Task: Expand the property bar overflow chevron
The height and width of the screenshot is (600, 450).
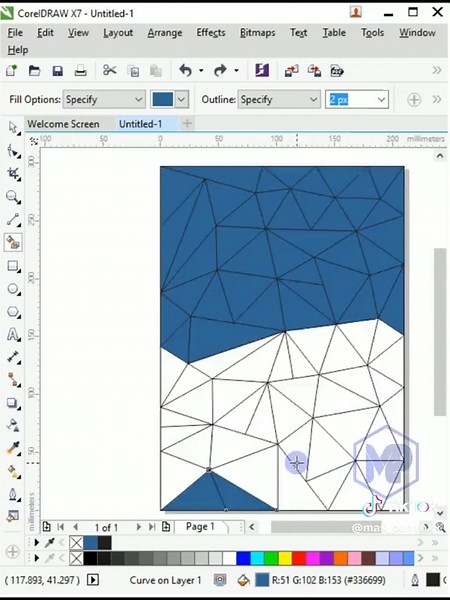Action: [437, 99]
